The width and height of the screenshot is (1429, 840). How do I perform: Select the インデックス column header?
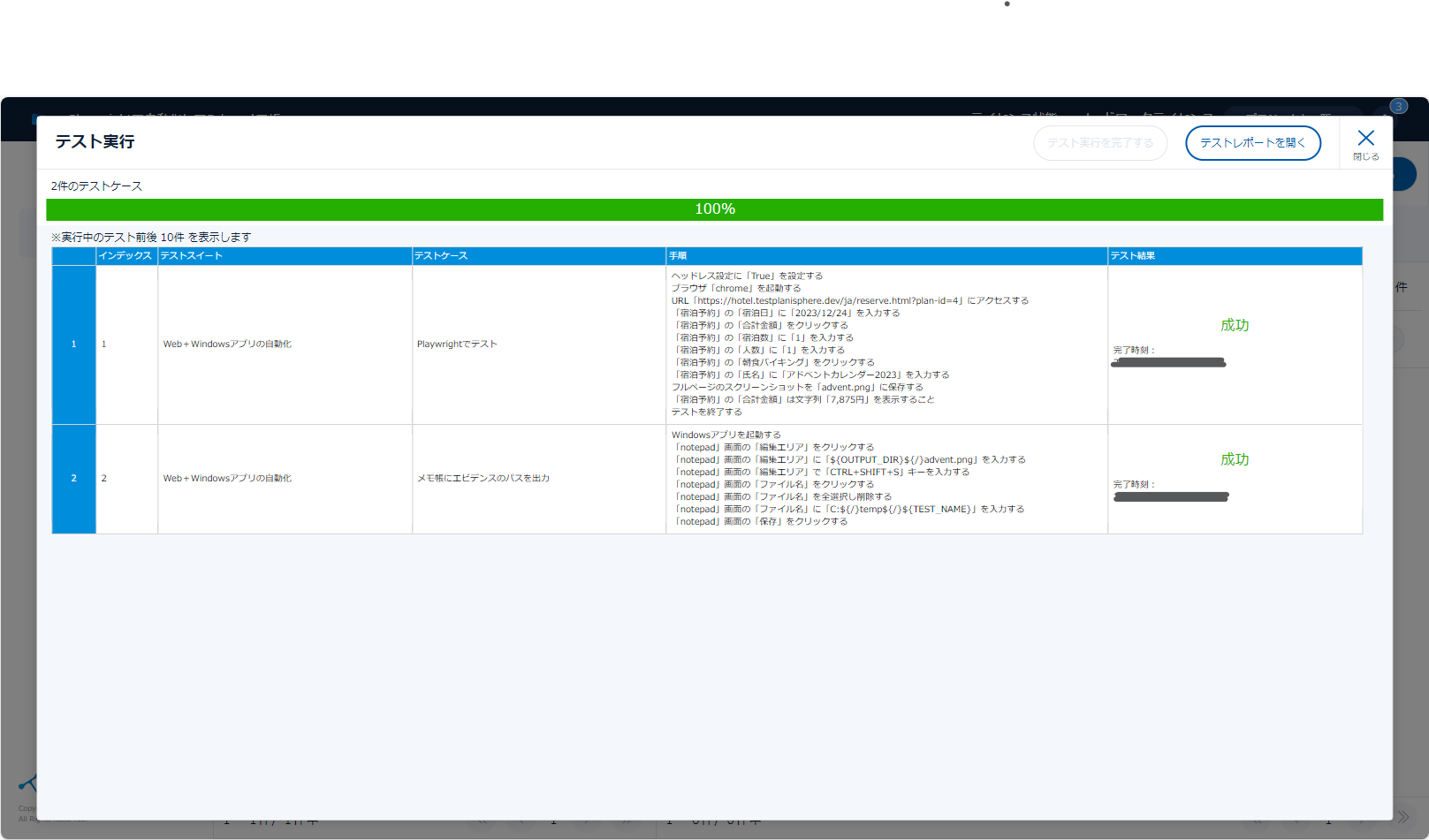point(126,256)
